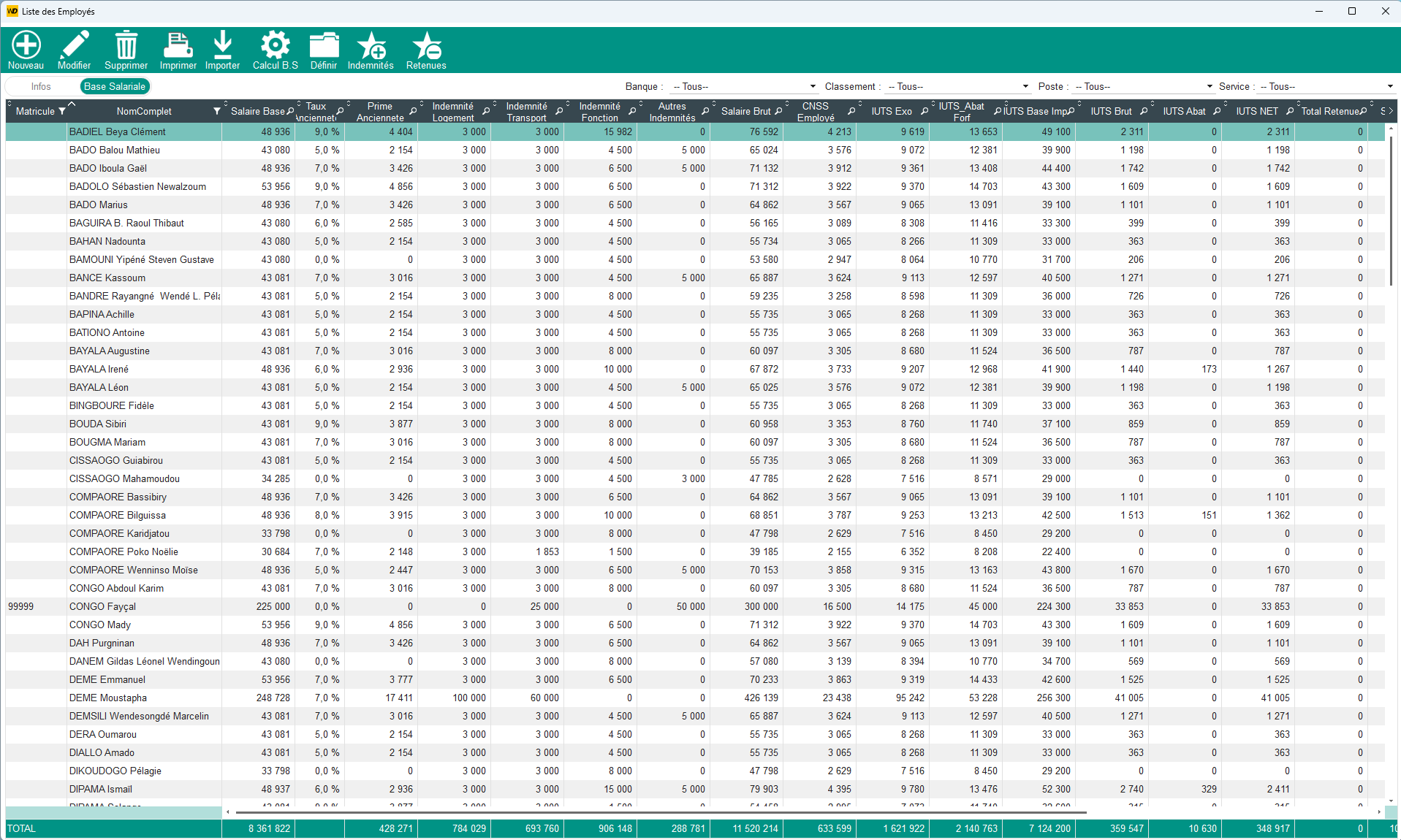
Task: Click the Modifier pencil icon
Action: (x=74, y=45)
